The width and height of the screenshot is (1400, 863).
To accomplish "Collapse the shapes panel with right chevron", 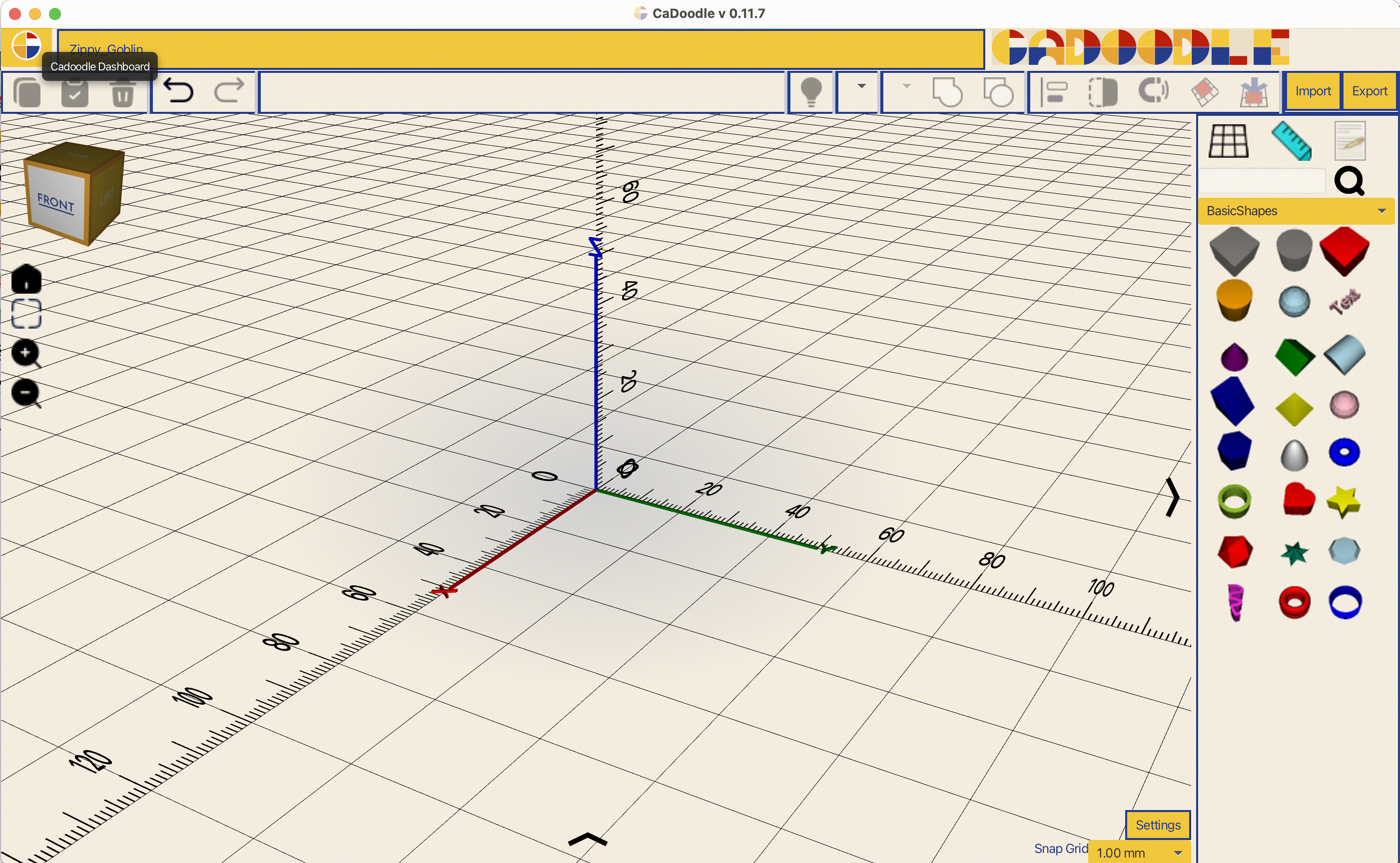I will (x=1172, y=498).
